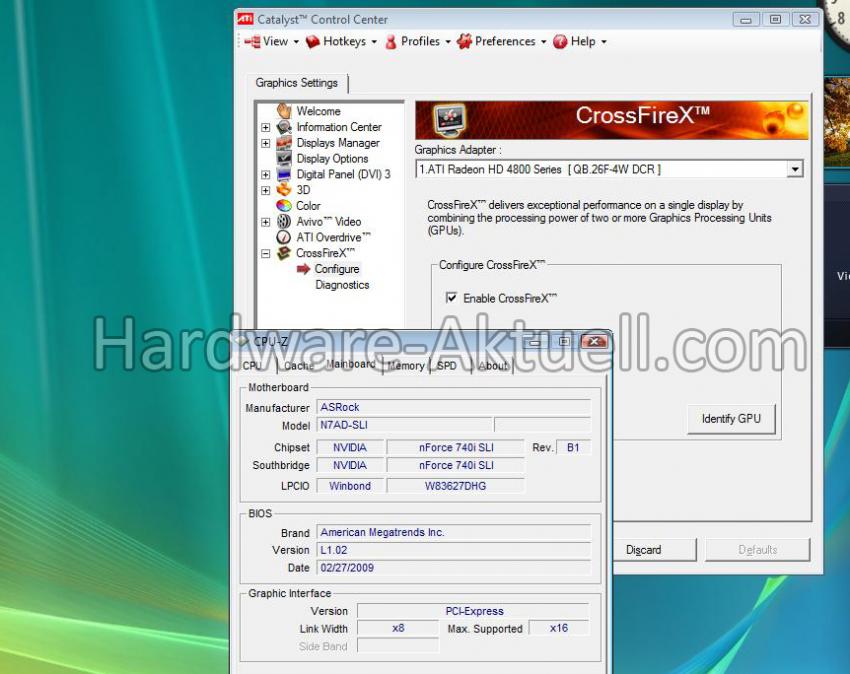
Task: Click the Avivo Video icon
Action: pos(284,222)
